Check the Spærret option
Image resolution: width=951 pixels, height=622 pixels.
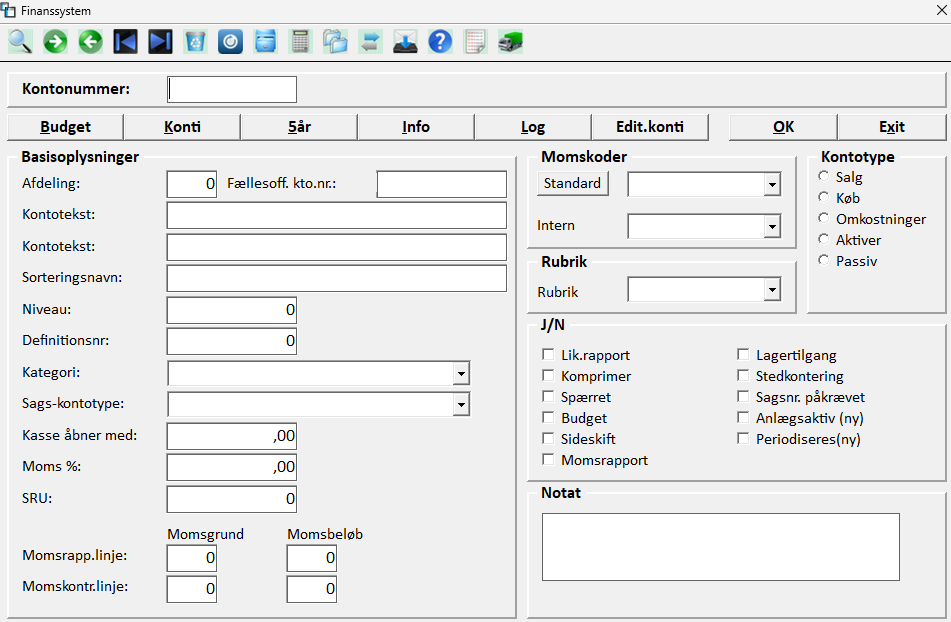548,396
